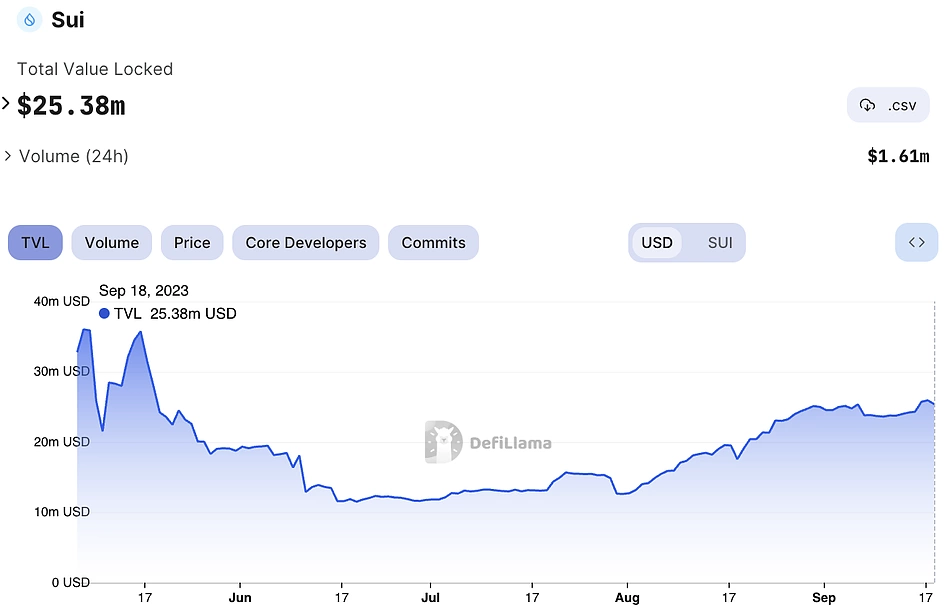
Task: Expand the Total Value Locked chevron
Action: pos(6,104)
